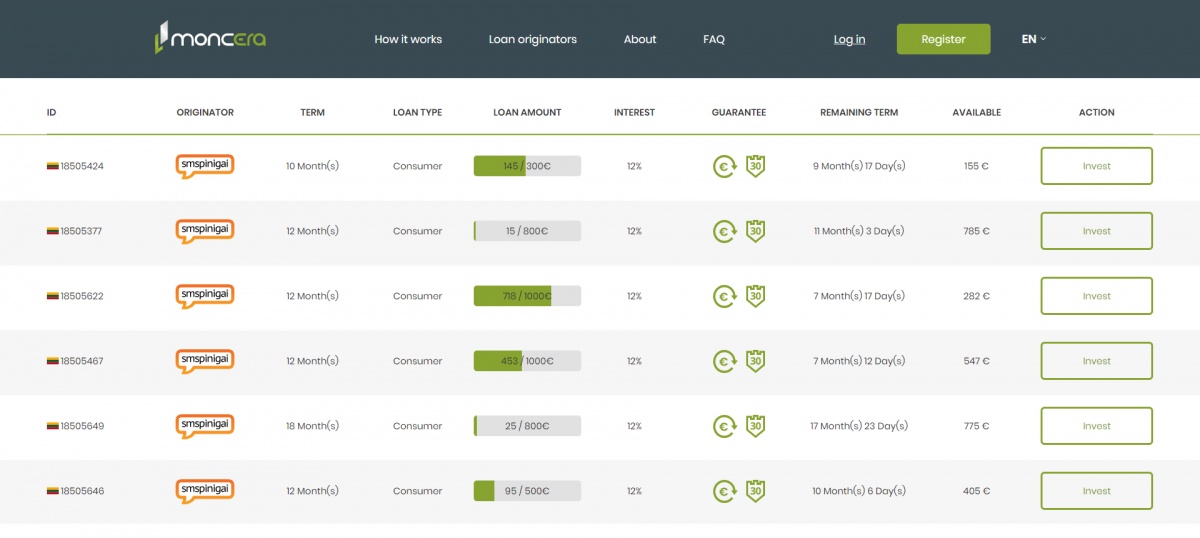The width and height of the screenshot is (1200, 538).
Task: Click smspinigai logo in loan 18505646 row
Action: point(205,491)
